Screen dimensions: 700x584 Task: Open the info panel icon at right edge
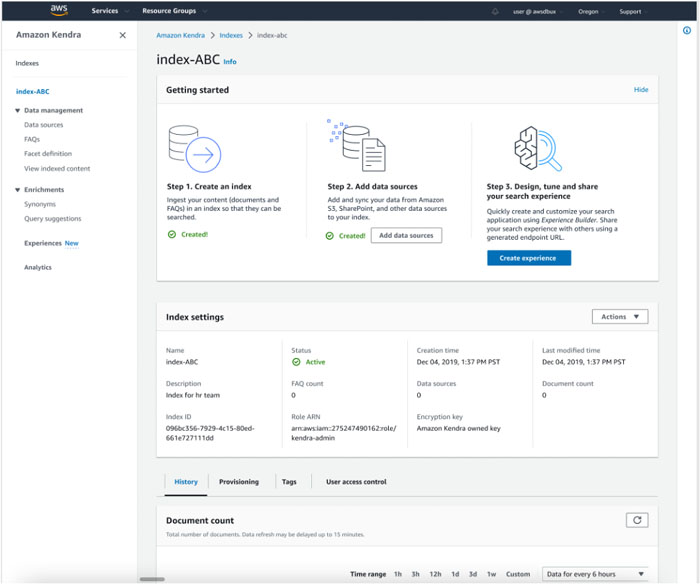point(687,30)
